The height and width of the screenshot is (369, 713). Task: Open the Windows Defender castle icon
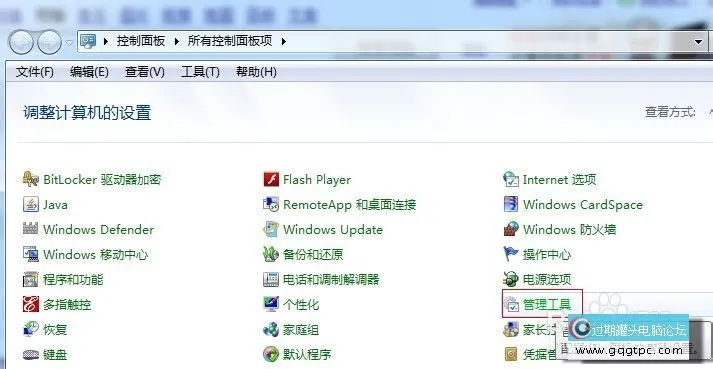tap(30, 229)
